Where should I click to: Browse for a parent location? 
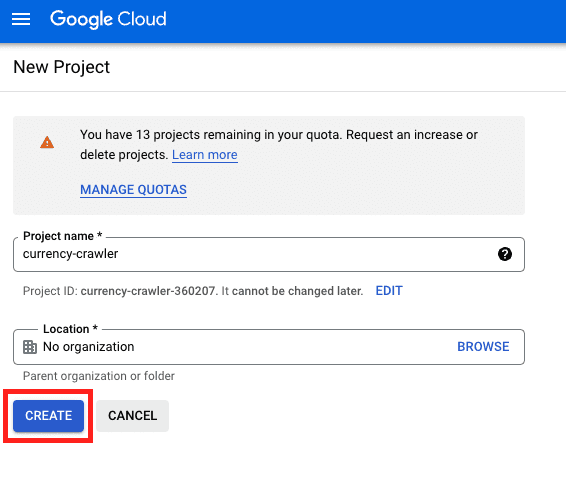coord(483,347)
